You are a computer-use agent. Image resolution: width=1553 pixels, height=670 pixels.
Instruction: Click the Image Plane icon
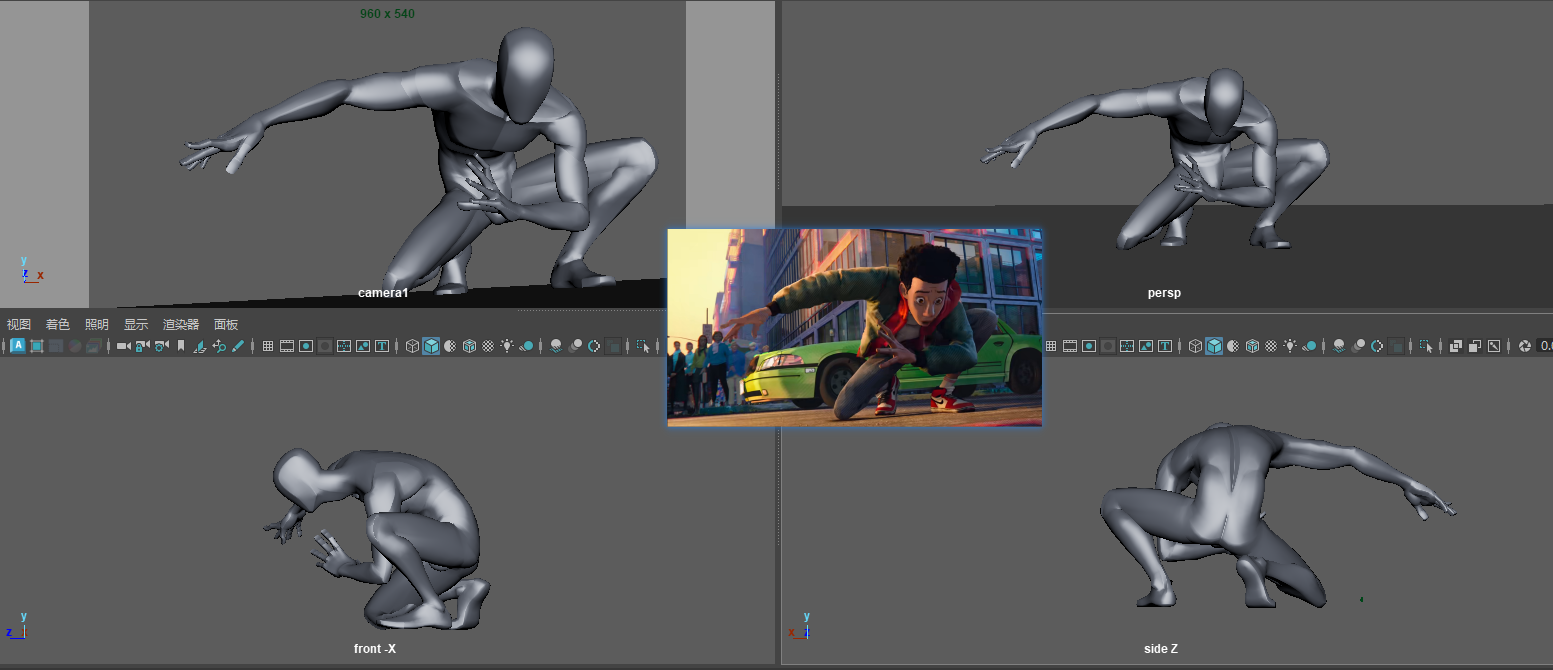tap(200, 346)
